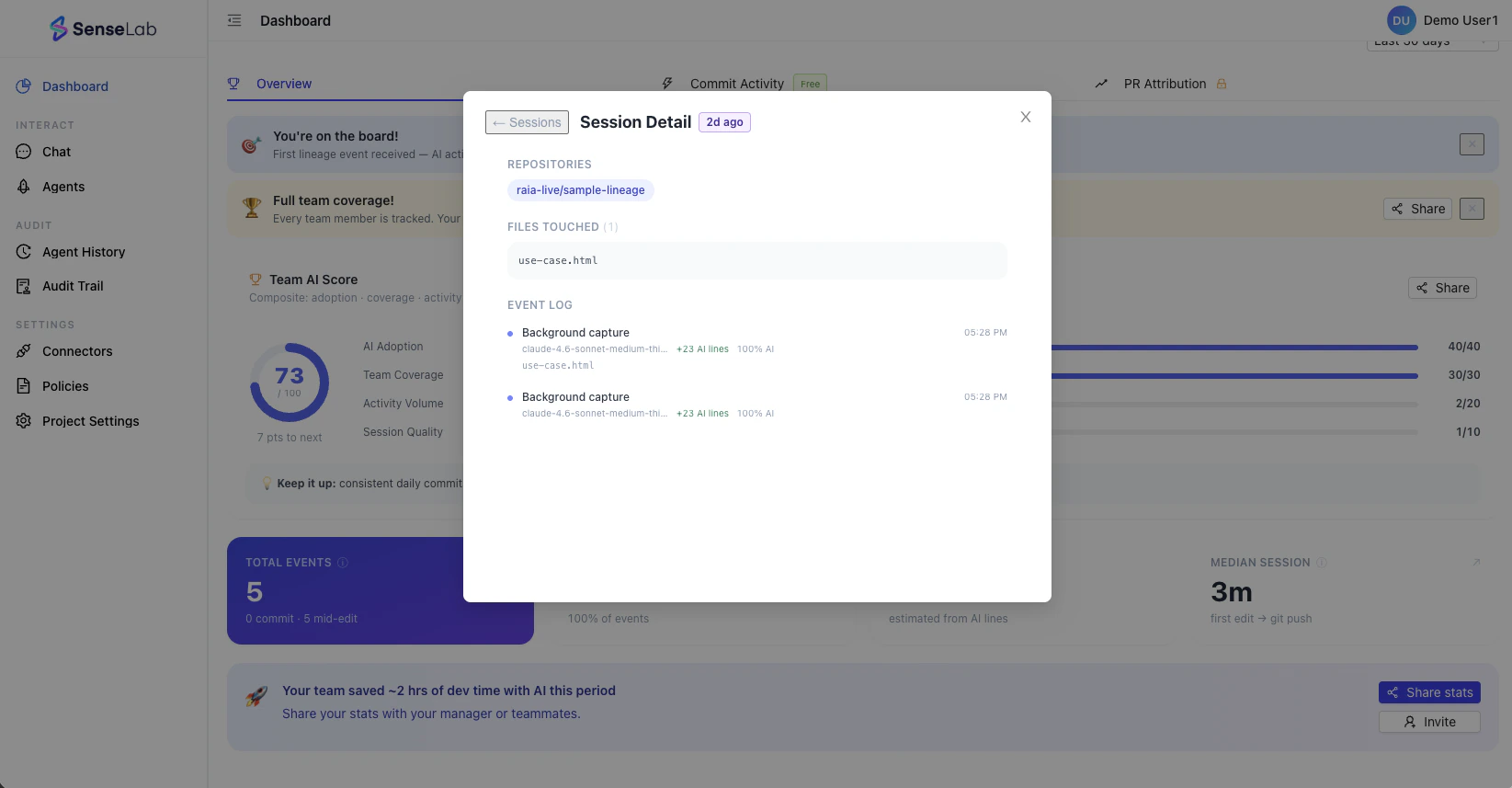Click the Connectors plug icon
The image size is (1512, 788).
(24, 351)
